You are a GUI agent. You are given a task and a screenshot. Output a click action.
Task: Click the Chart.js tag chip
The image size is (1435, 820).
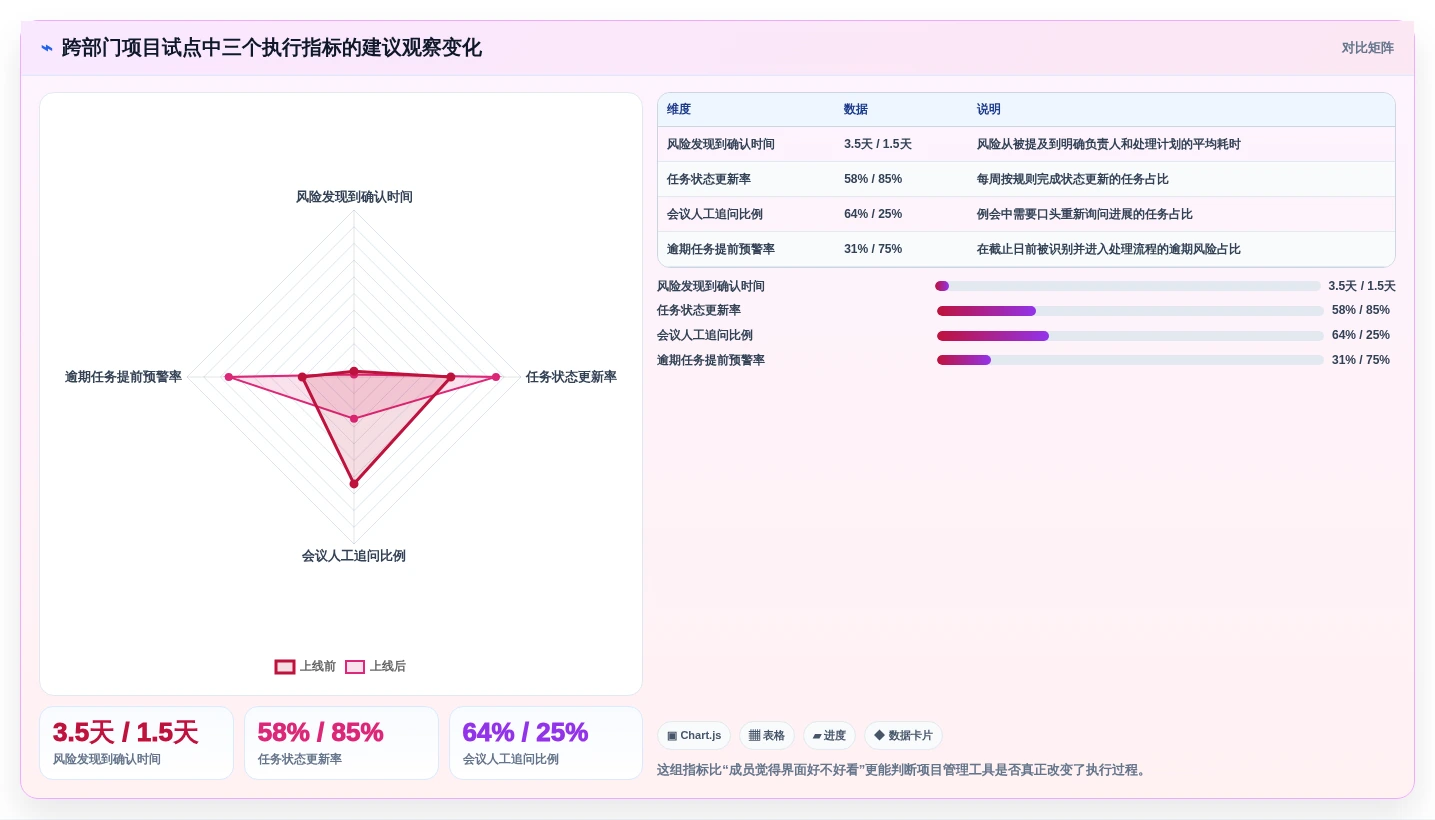click(x=694, y=736)
